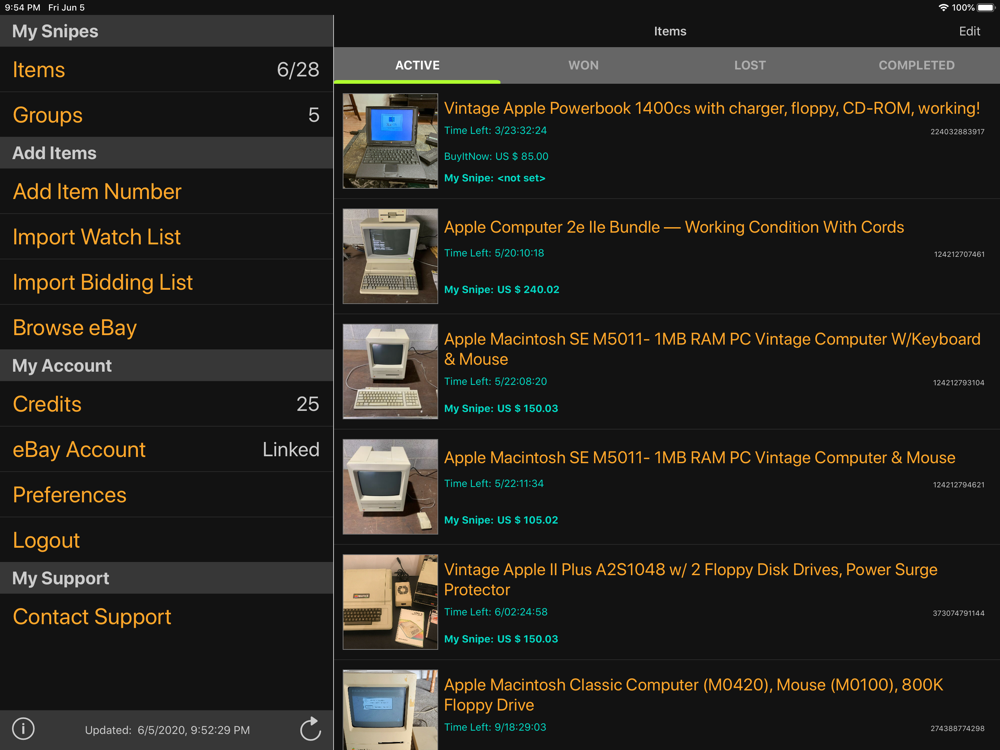Screen dimensions: 1000x750
Task: Tap the info icon in bottom bar
Action: pos(24,728)
